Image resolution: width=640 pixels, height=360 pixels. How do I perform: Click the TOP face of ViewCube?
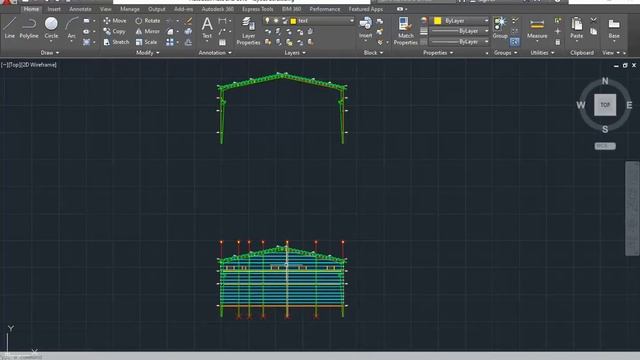pos(605,105)
